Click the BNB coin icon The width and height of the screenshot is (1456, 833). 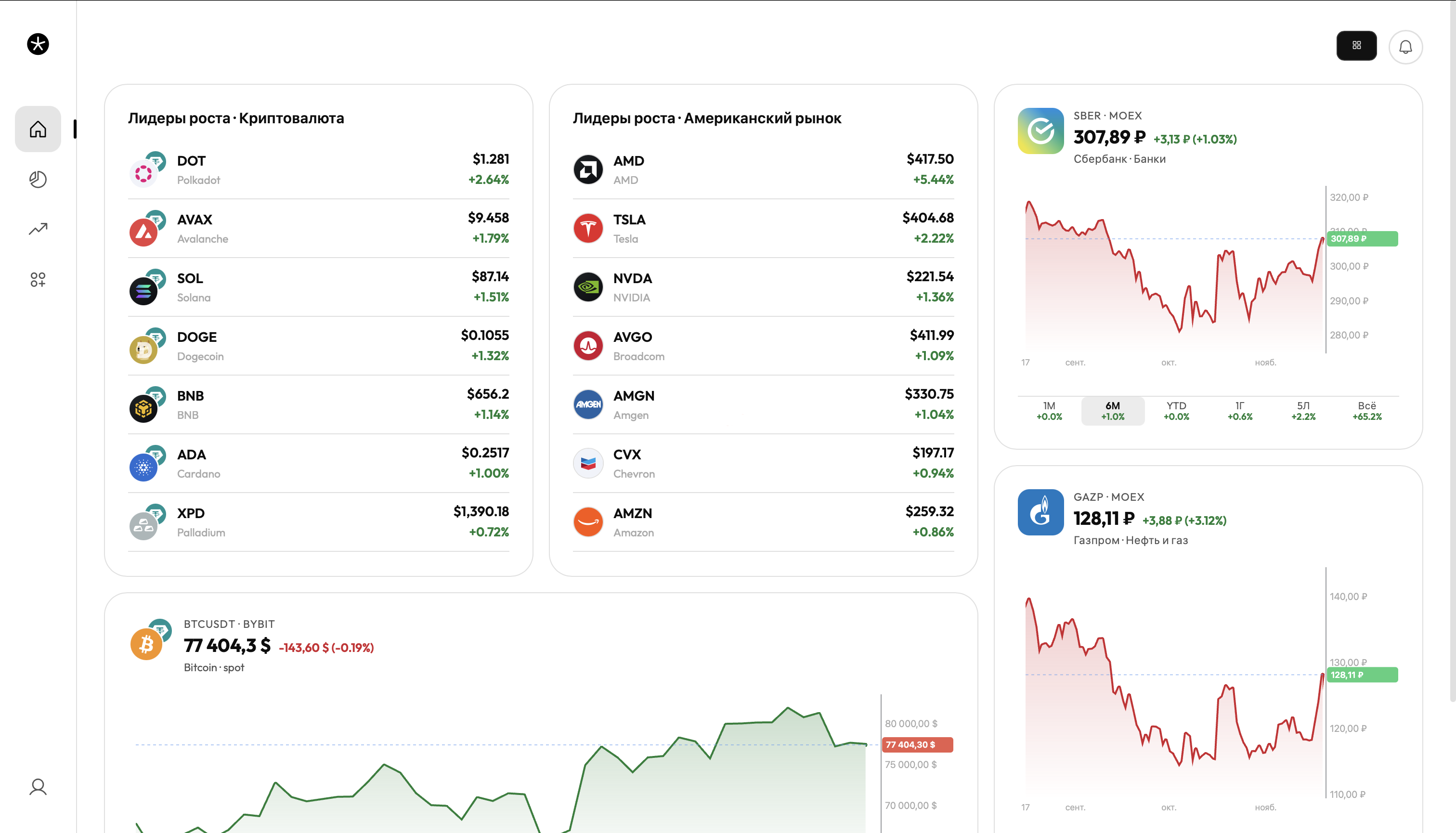(143, 408)
